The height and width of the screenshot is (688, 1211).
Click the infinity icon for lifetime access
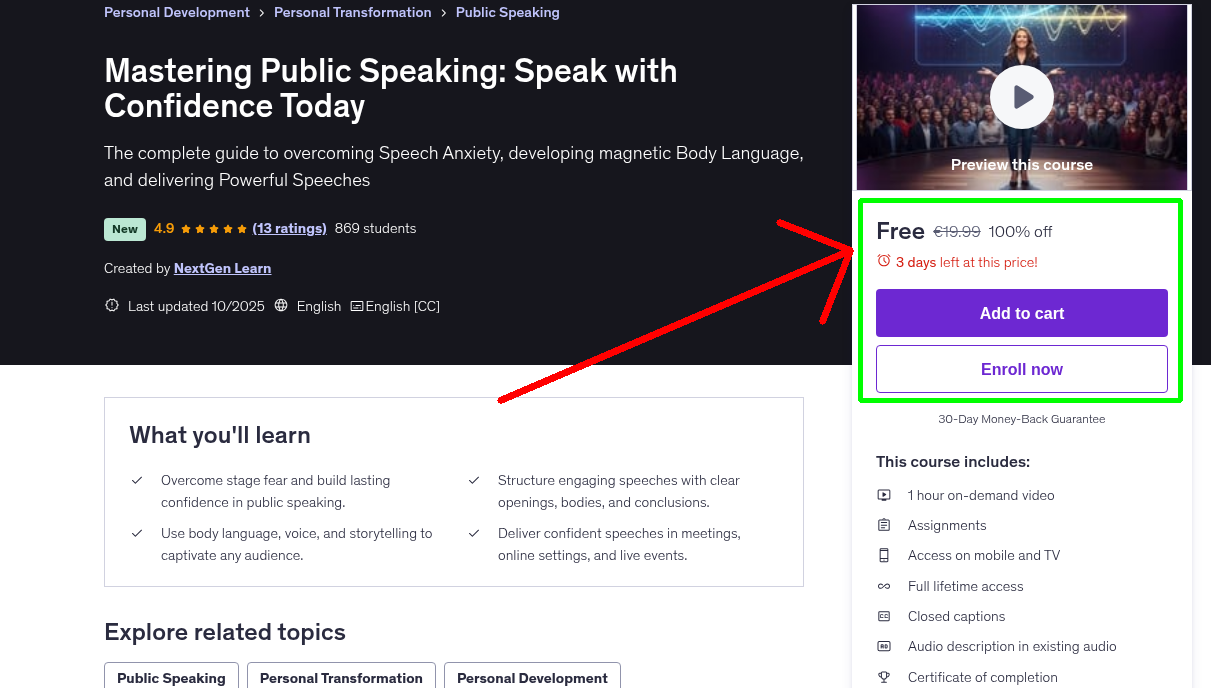coord(884,586)
